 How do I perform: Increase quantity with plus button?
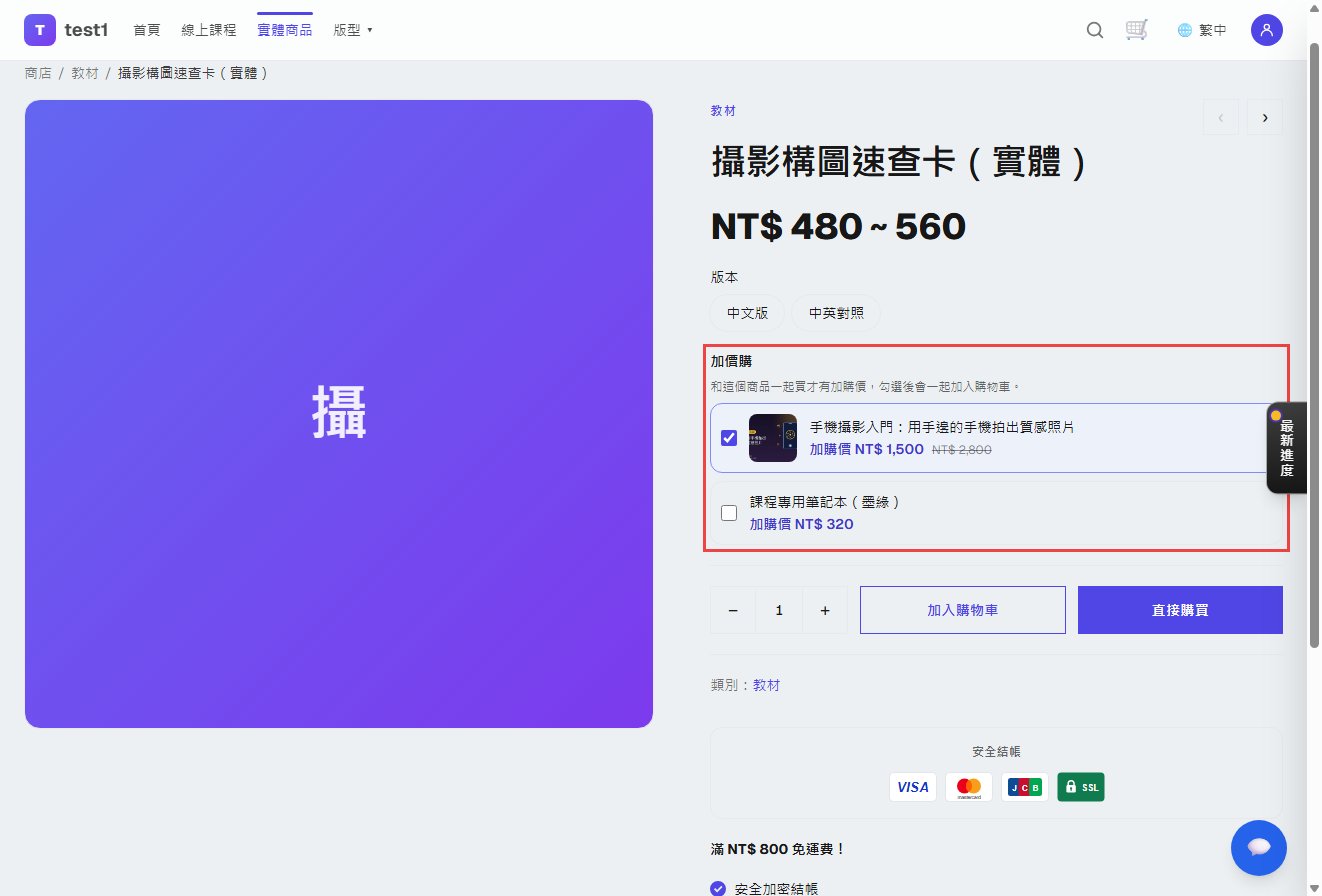pos(825,610)
